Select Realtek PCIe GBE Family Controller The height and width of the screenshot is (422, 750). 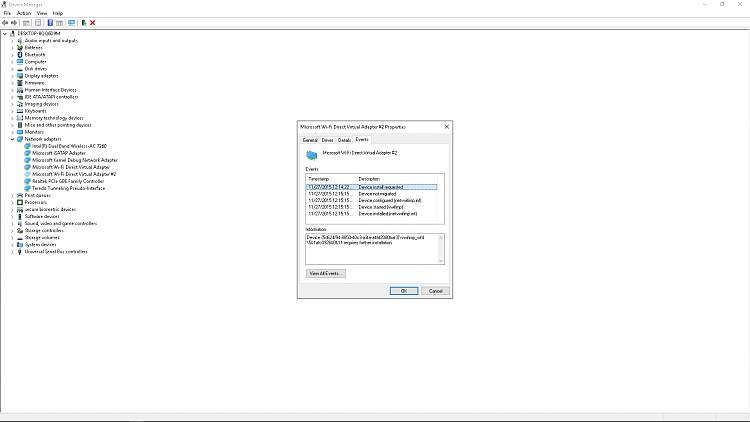click(x=68, y=181)
